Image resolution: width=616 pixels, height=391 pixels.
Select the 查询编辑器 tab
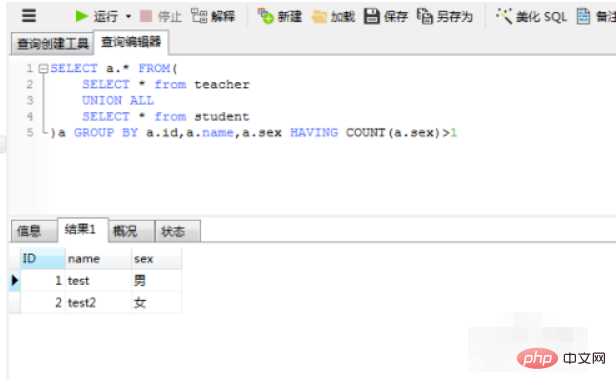pos(131,42)
